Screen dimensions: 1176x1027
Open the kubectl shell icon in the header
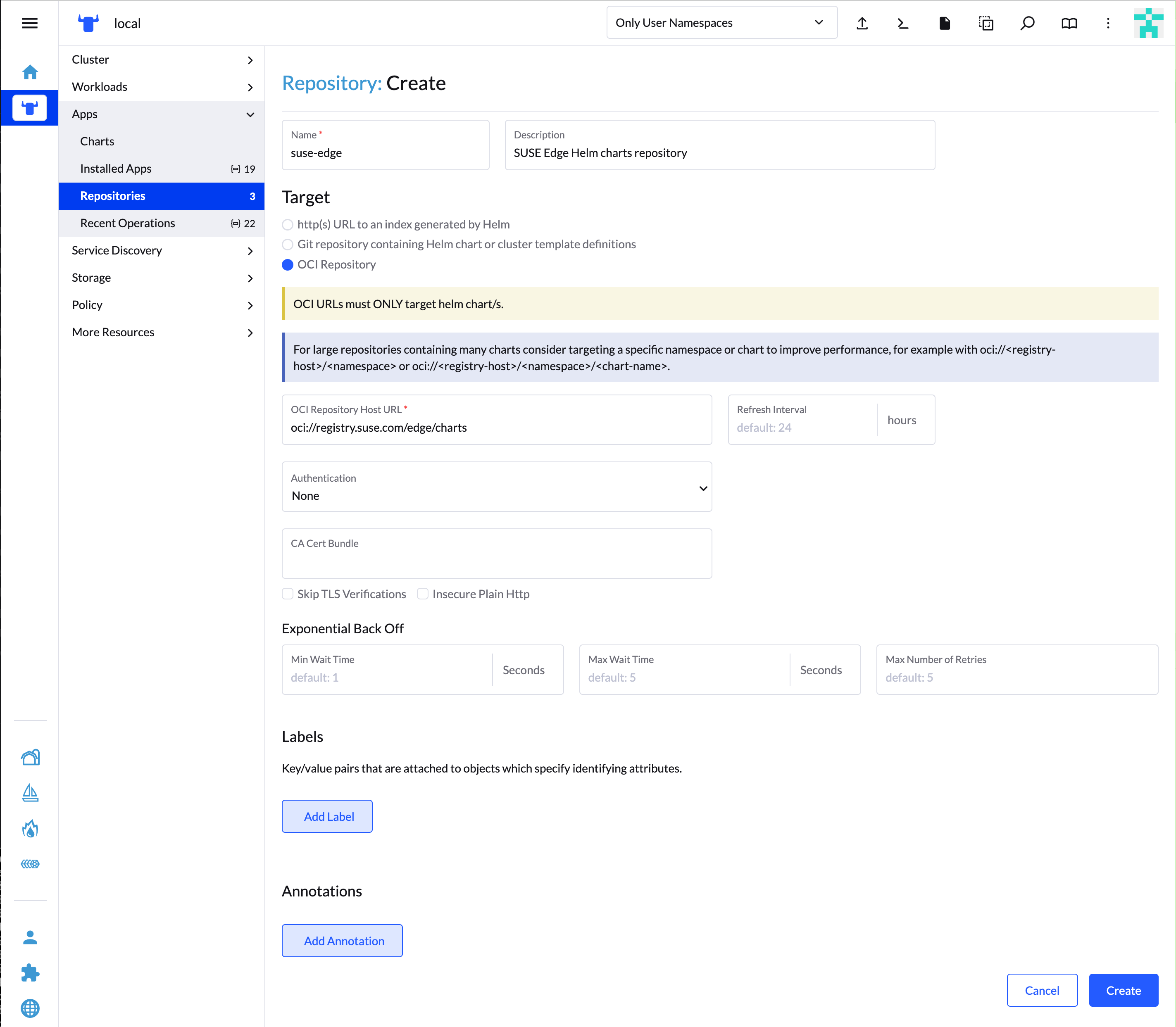pyautogui.click(x=902, y=23)
